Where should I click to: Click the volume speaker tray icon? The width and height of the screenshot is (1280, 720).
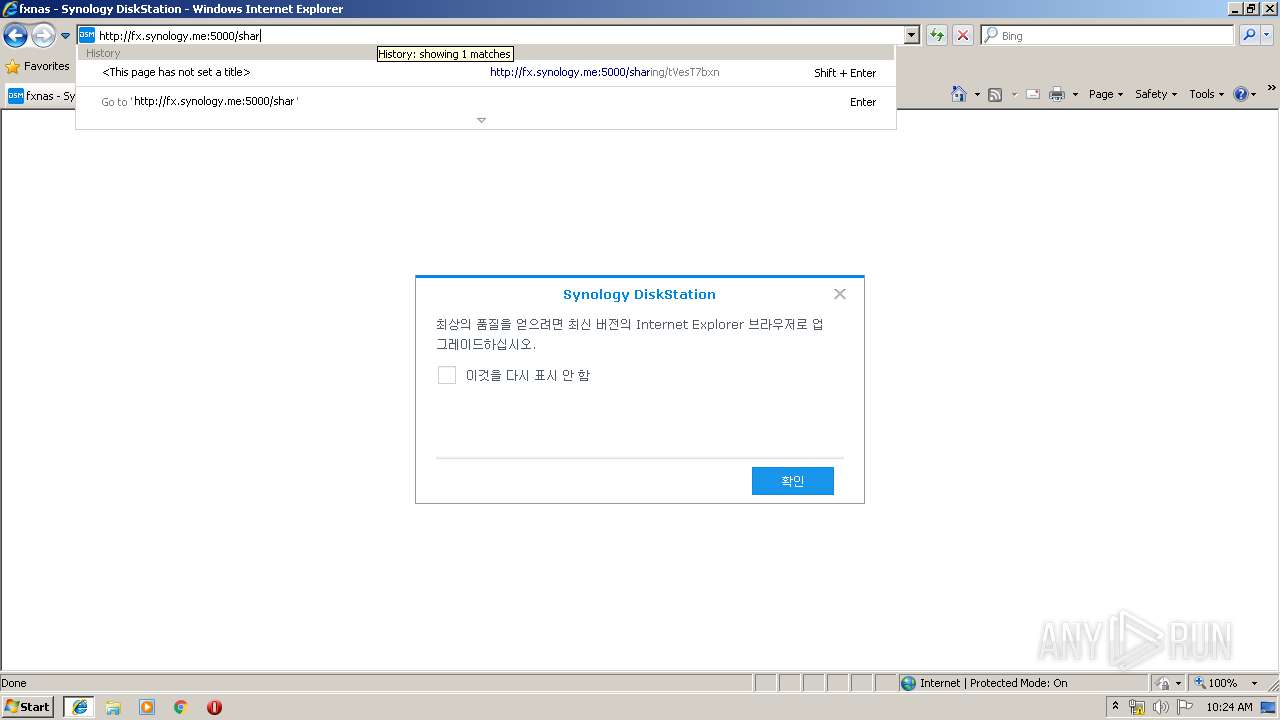(x=1160, y=707)
